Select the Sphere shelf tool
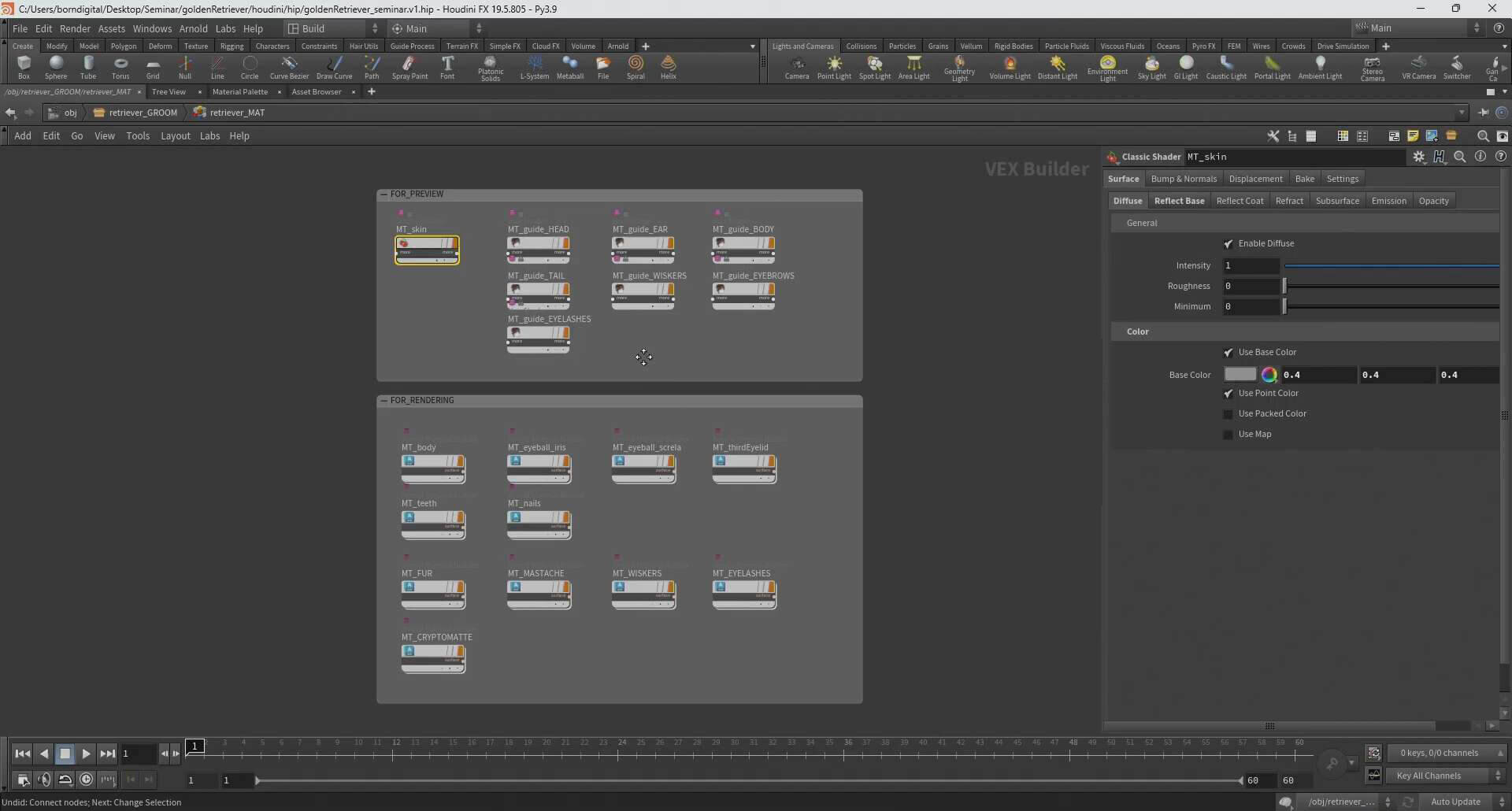The image size is (1512, 811). pos(56,67)
